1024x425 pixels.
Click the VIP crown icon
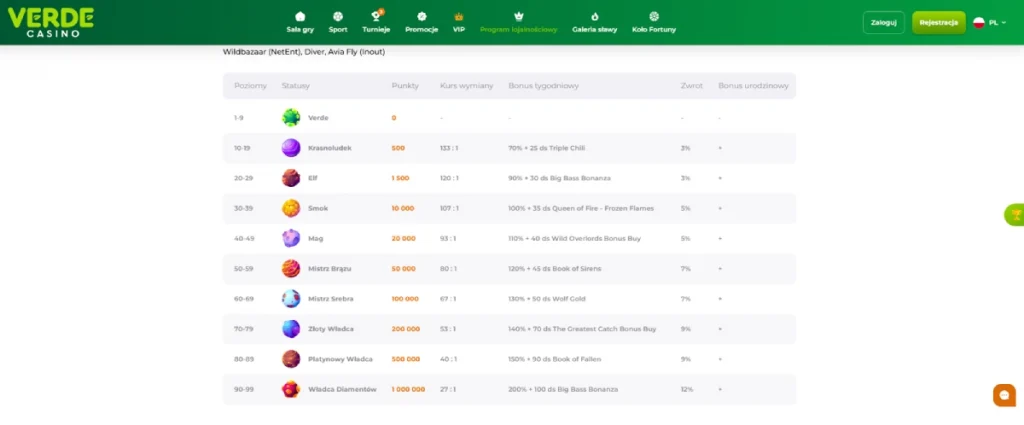coord(459,17)
